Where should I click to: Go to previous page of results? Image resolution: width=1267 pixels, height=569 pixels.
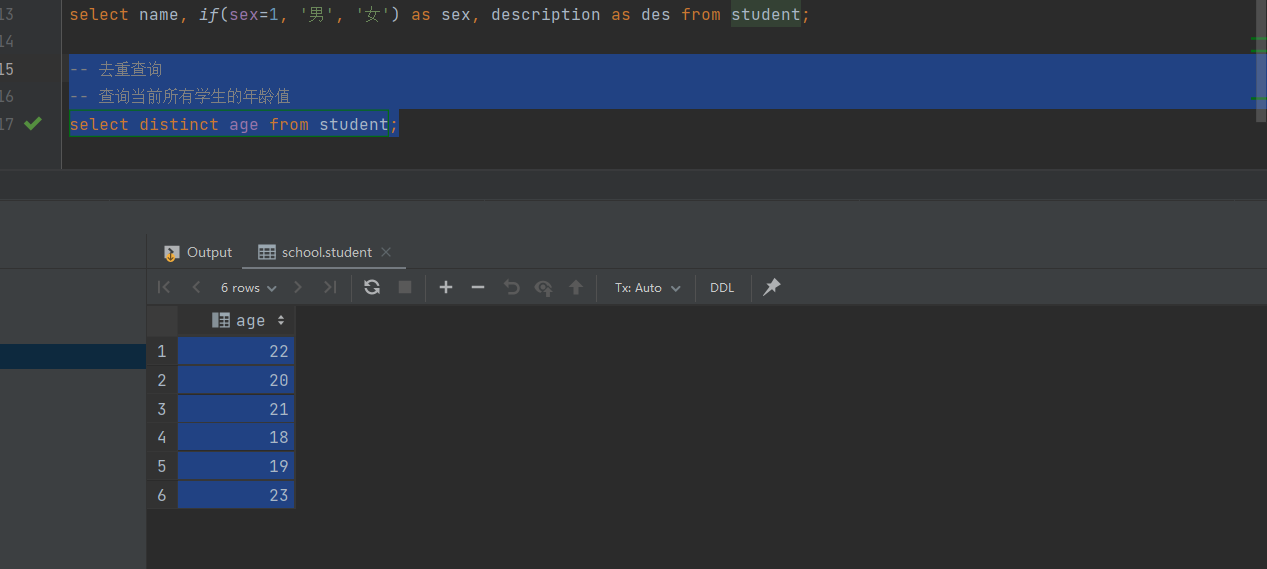(x=196, y=287)
